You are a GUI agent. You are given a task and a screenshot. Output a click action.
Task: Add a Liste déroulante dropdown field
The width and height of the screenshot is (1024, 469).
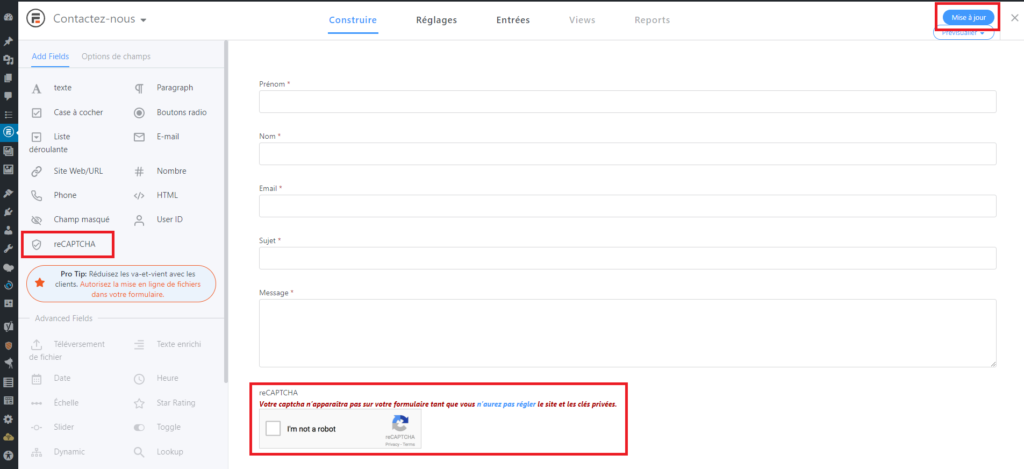click(62, 142)
